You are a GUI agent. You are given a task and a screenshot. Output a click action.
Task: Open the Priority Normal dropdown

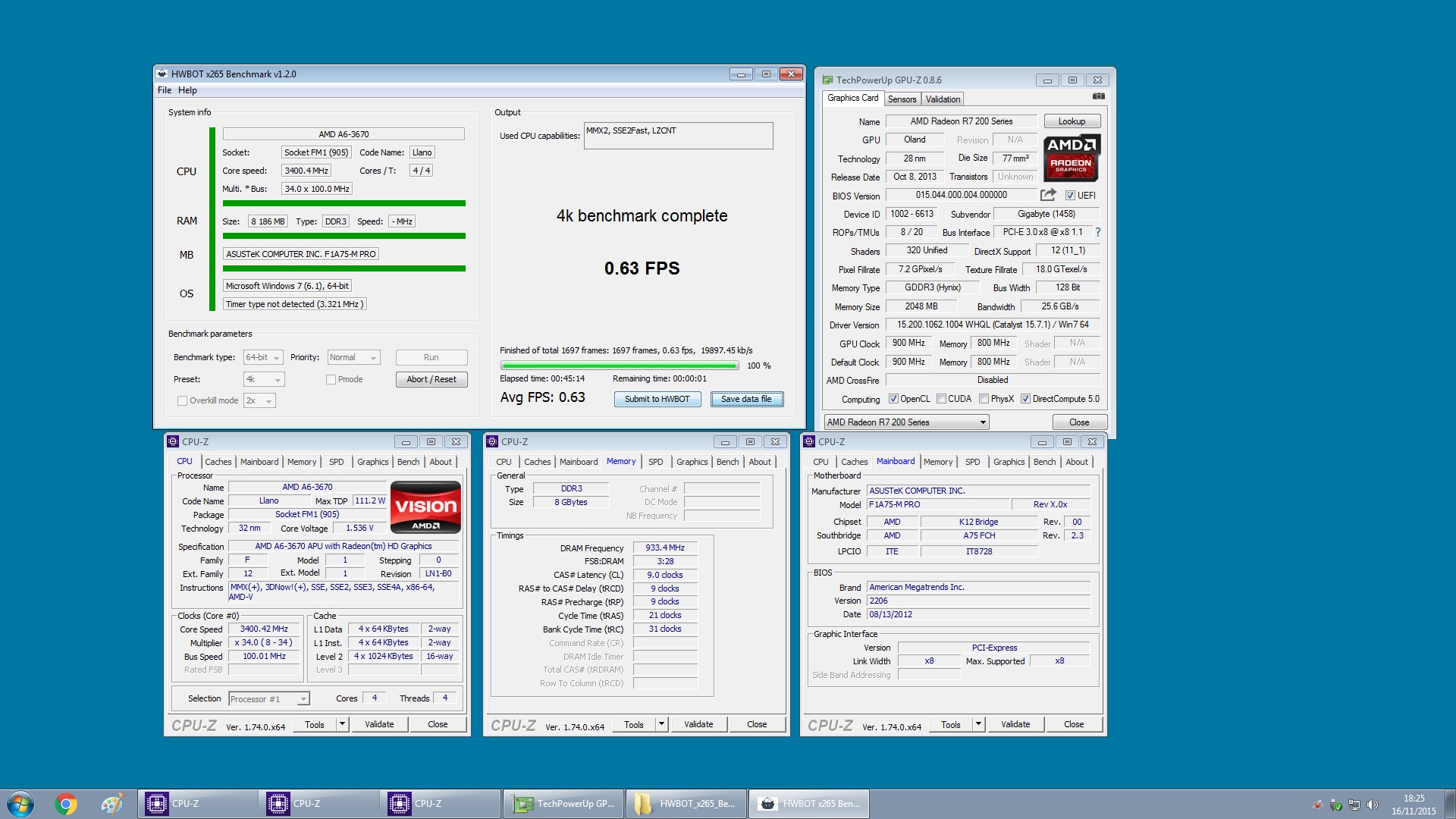[353, 357]
